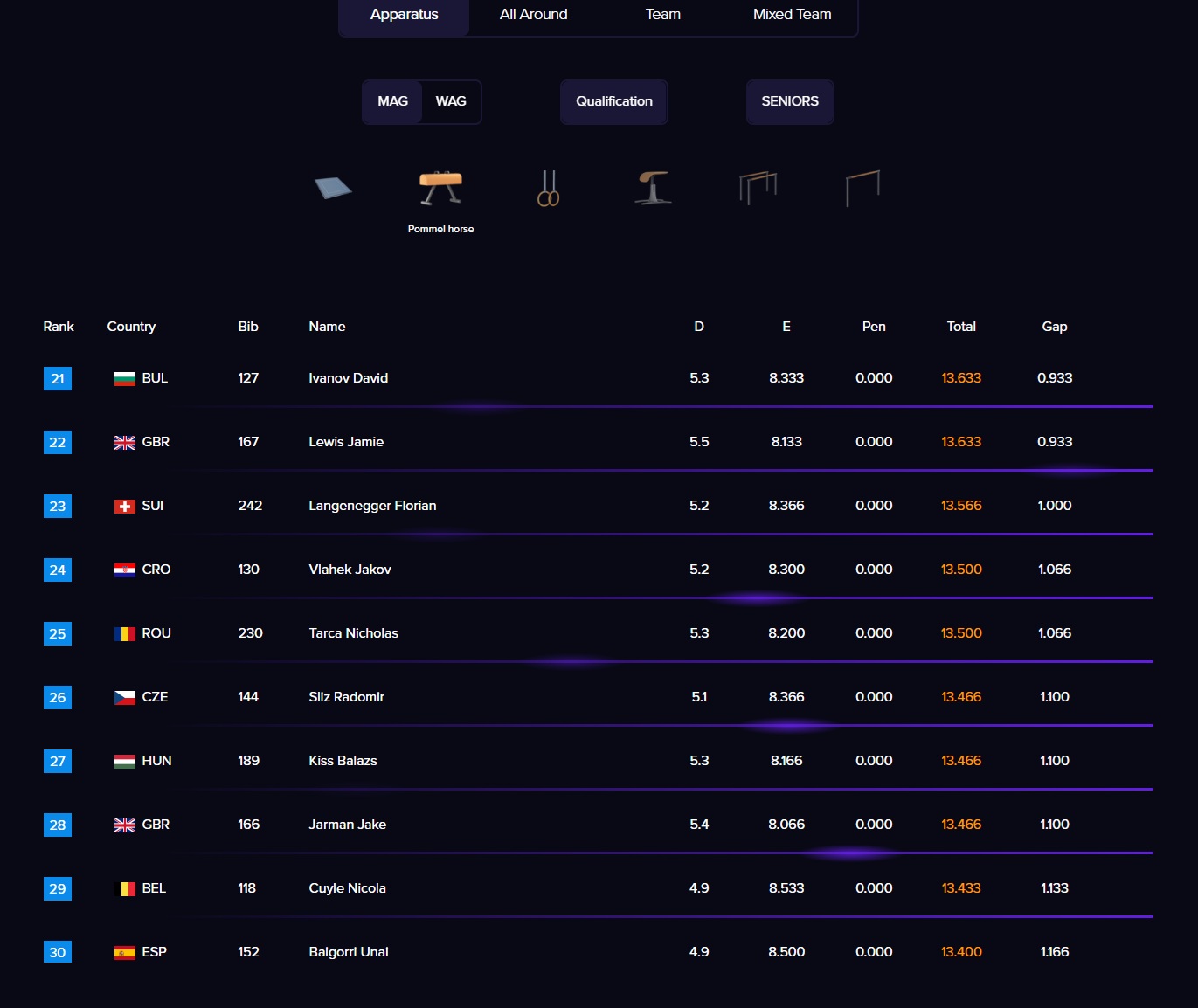Open the Team tab
1198x1008 pixels.
tap(662, 15)
